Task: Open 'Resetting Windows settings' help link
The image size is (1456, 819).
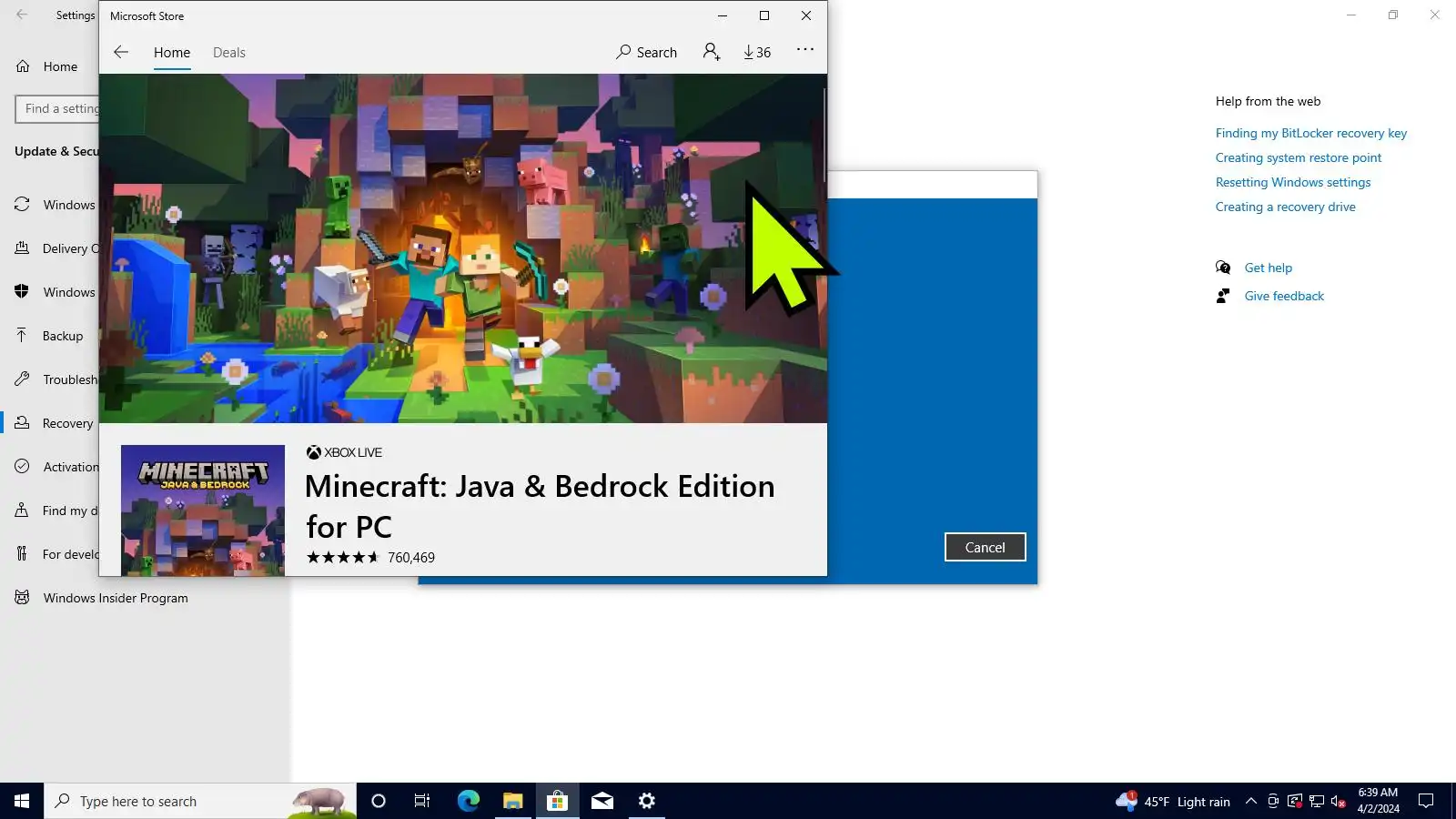Action: coord(1293,182)
